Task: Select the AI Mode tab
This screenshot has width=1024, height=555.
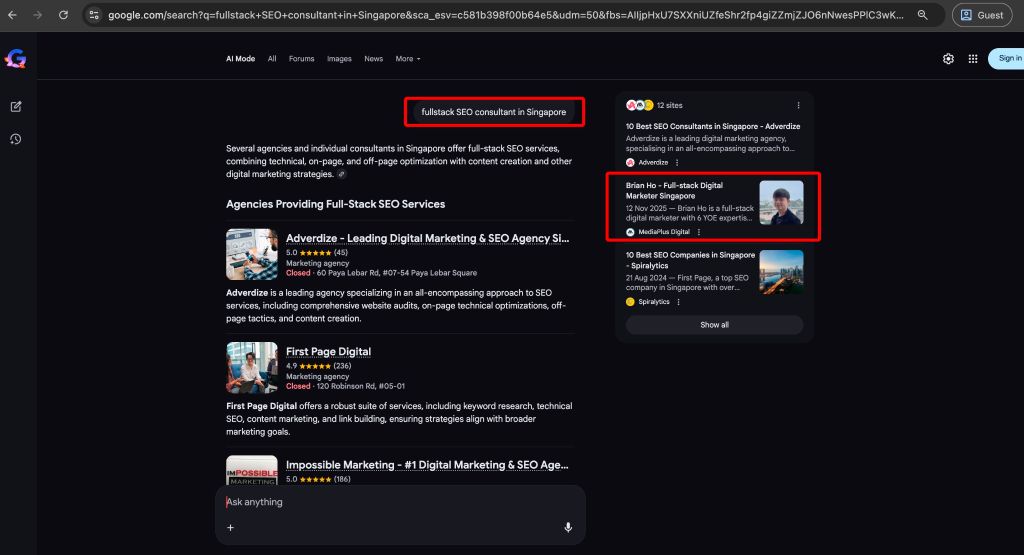Action: (x=240, y=59)
